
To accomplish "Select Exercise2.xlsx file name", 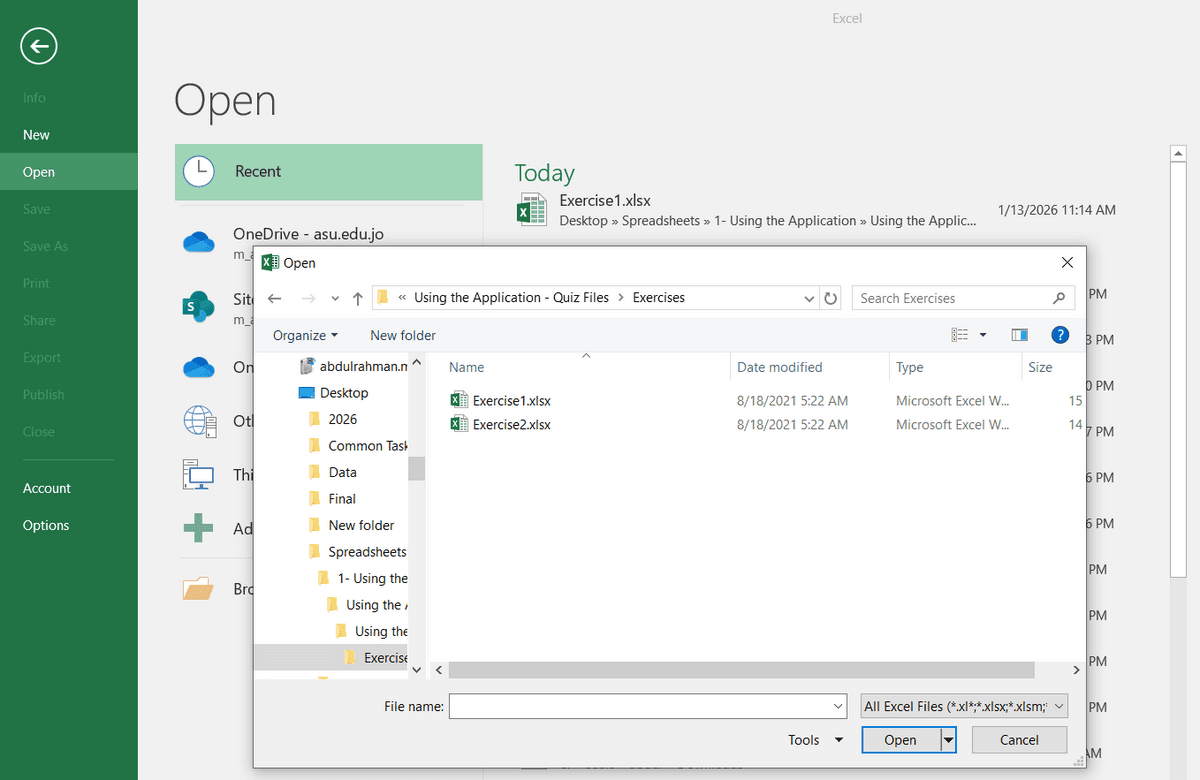I will [x=511, y=424].
